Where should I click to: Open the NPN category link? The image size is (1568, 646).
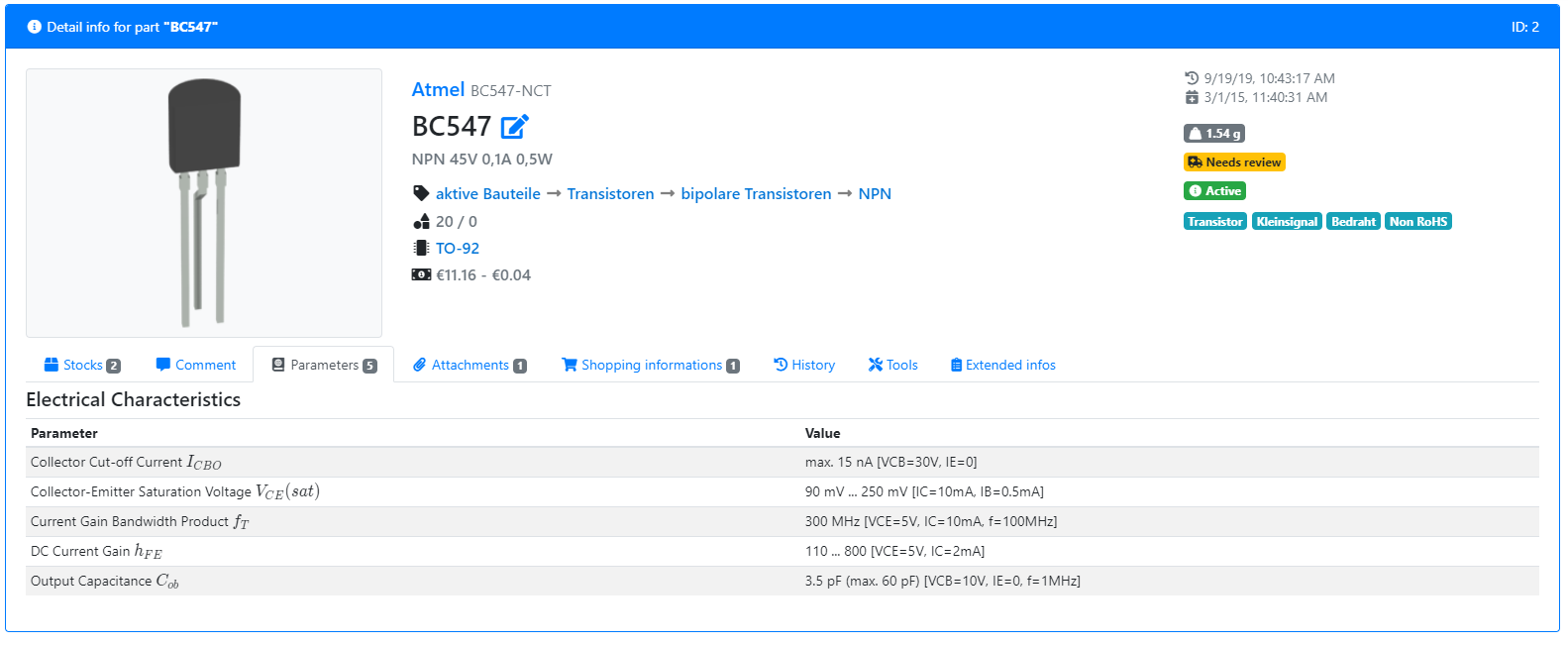coord(875,193)
